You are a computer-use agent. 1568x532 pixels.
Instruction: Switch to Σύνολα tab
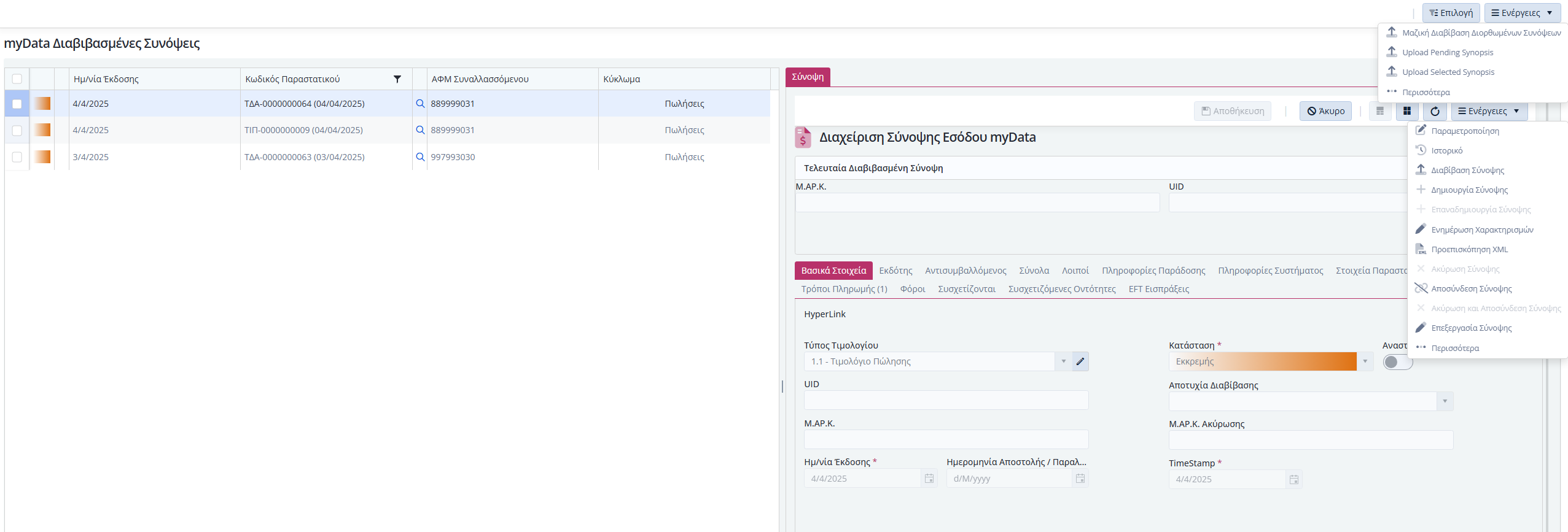(x=1034, y=271)
